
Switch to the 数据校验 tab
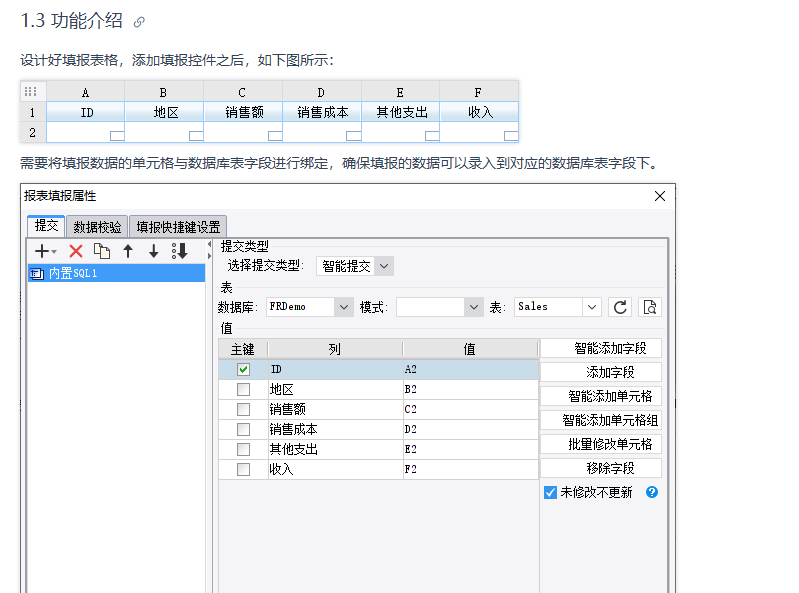click(97, 227)
